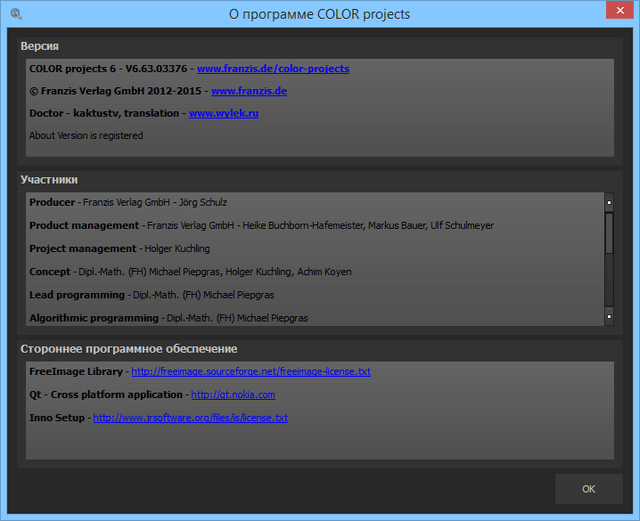The height and width of the screenshot is (521, 640).
Task: Click the 'Стороннее программное обеспечение' section header
Action: (x=129, y=349)
